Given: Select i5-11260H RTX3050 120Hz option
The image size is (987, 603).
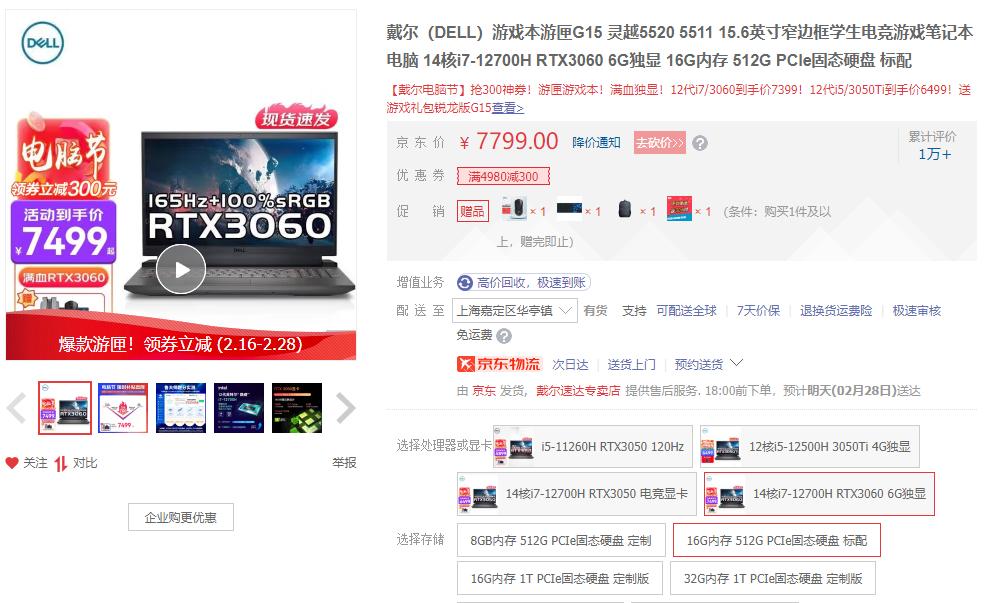Looking at the screenshot, I should (x=592, y=446).
